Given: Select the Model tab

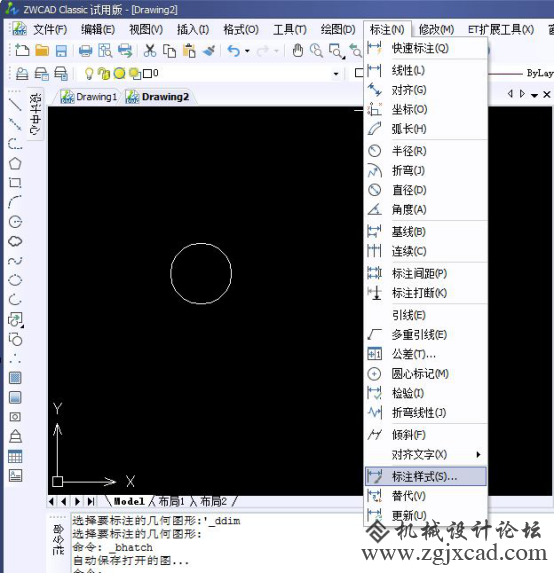Looking at the screenshot, I should pyautogui.click(x=129, y=501).
